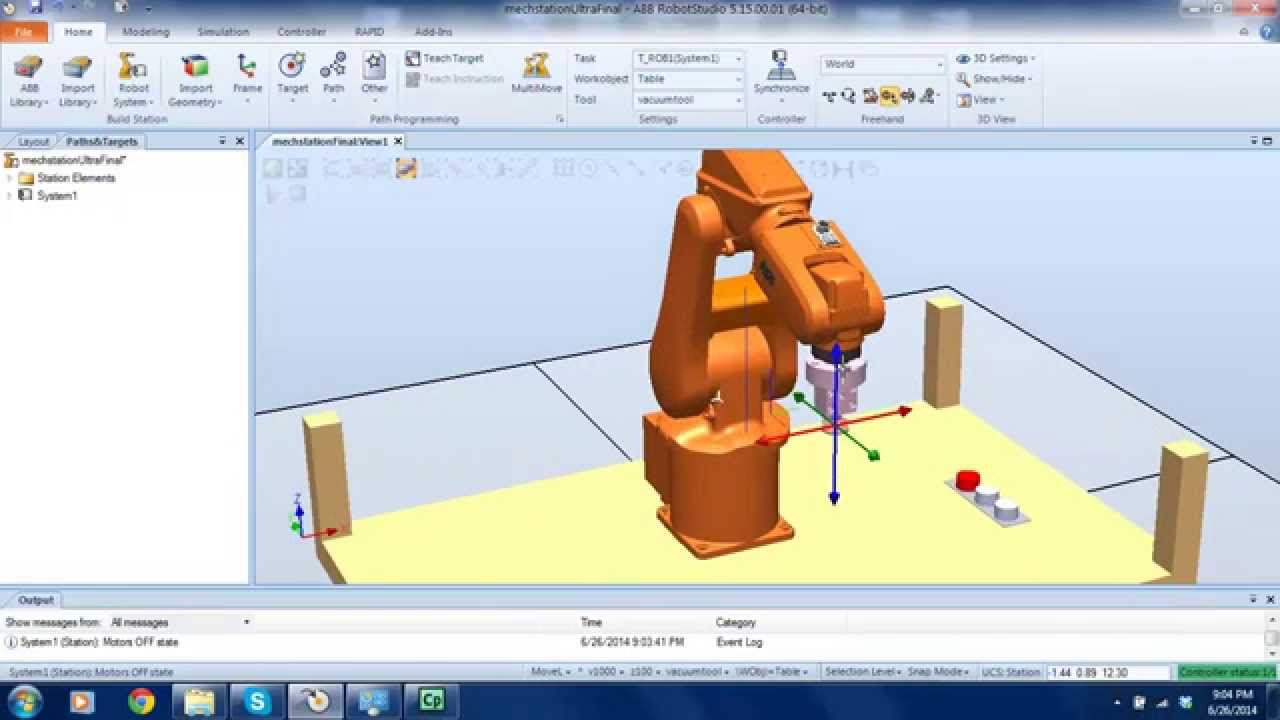This screenshot has width=1280, height=720.
Task: Select the Freehand Move tool
Action: point(829,96)
